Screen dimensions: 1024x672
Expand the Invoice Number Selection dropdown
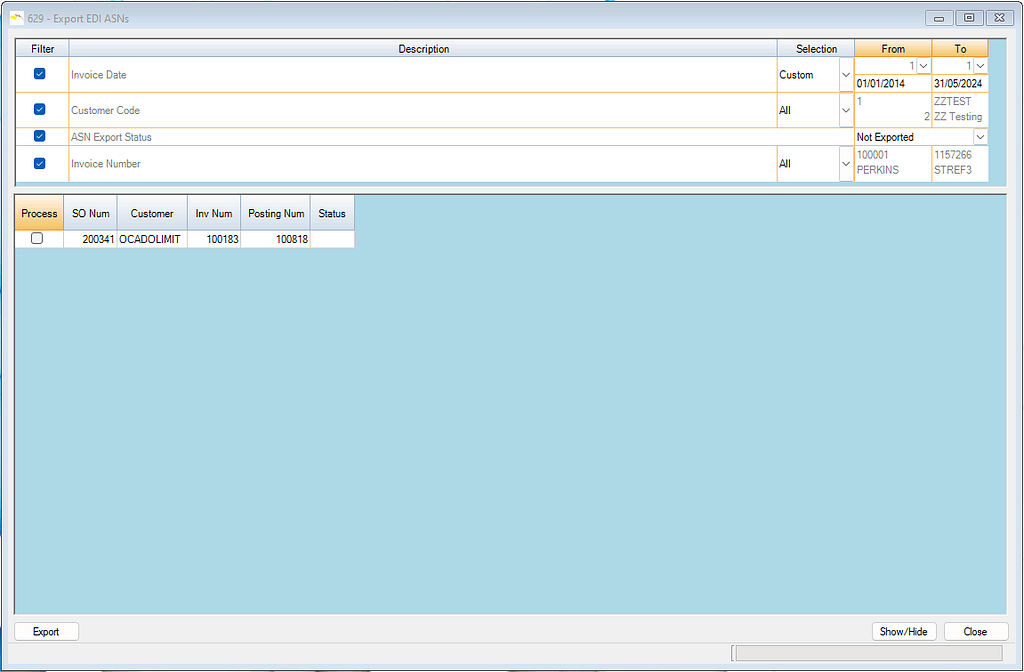(846, 164)
